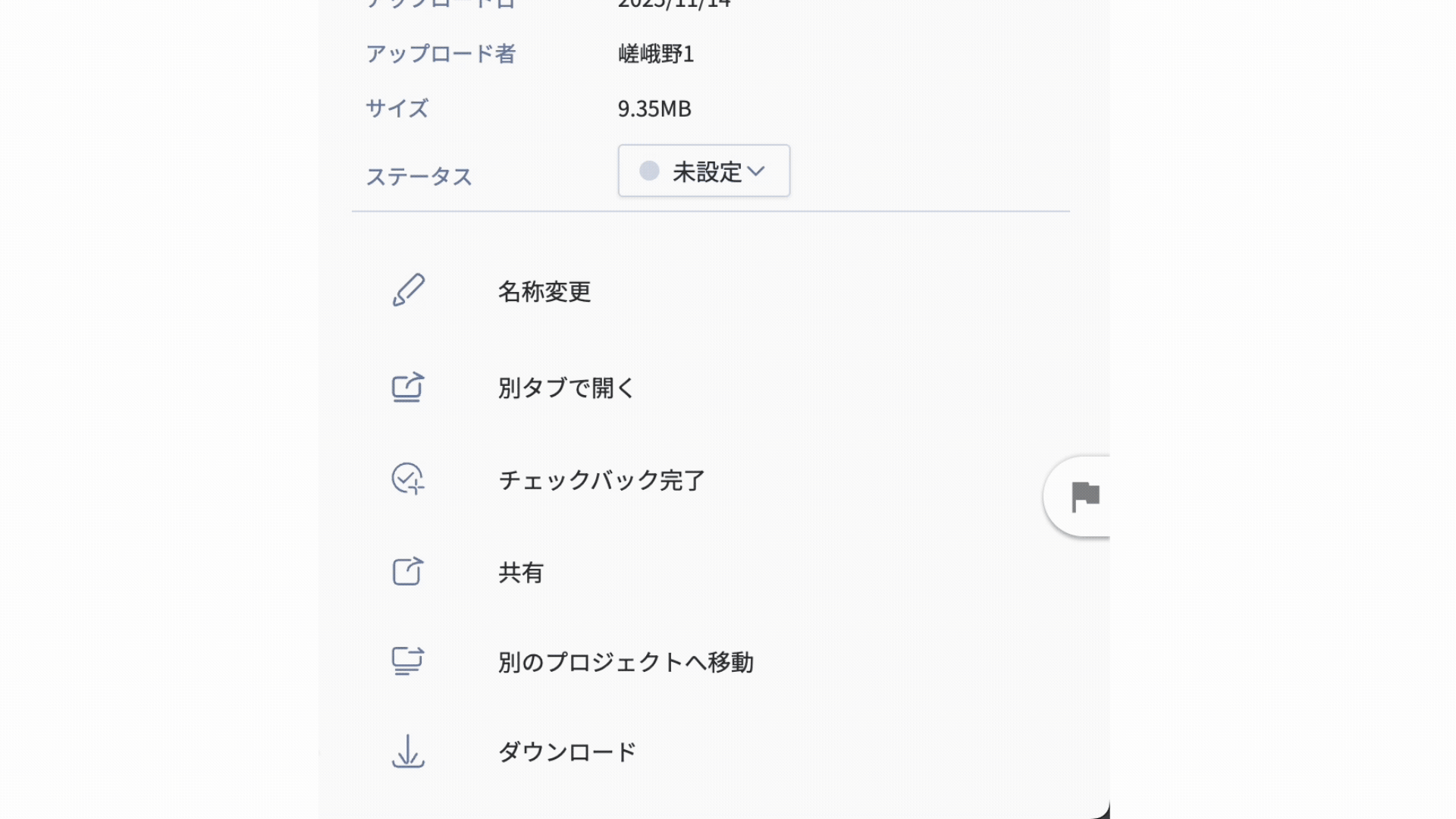
Task: Click the share arrow icon
Action: point(408,571)
